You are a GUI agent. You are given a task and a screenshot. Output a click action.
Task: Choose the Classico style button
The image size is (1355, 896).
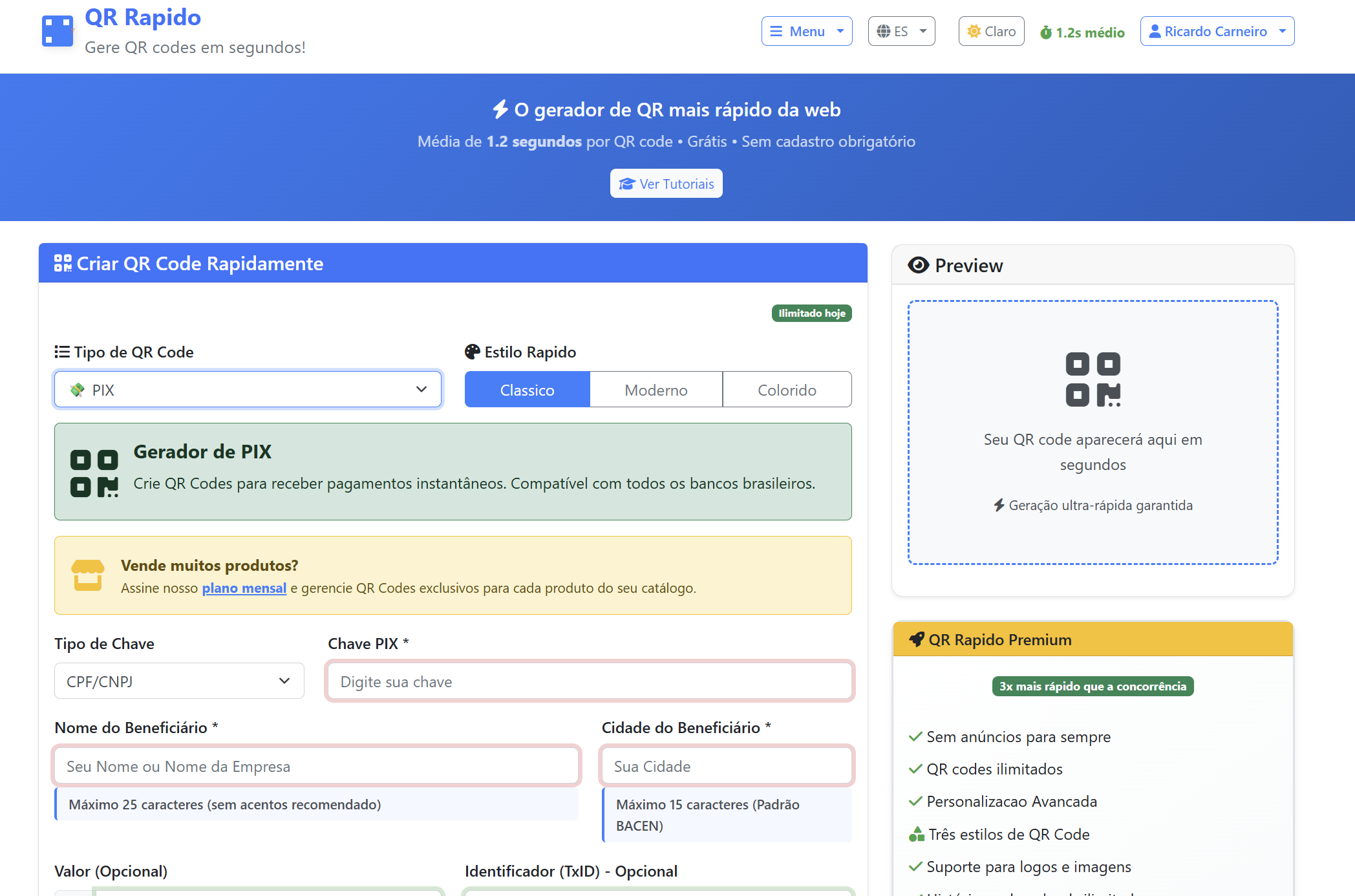527,390
